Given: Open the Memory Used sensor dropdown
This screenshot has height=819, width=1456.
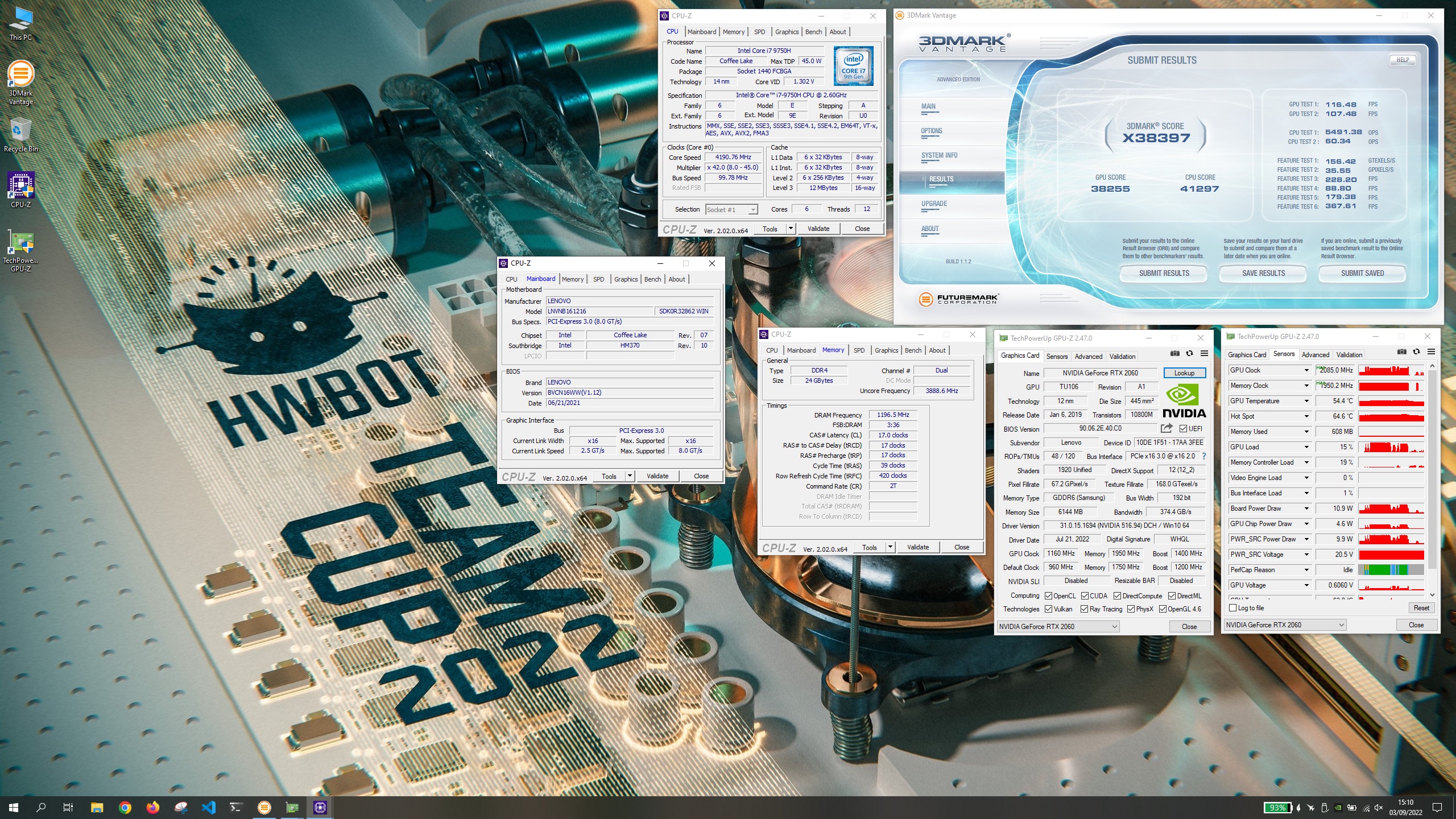Looking at the screenshot, I should (1306, 432).
